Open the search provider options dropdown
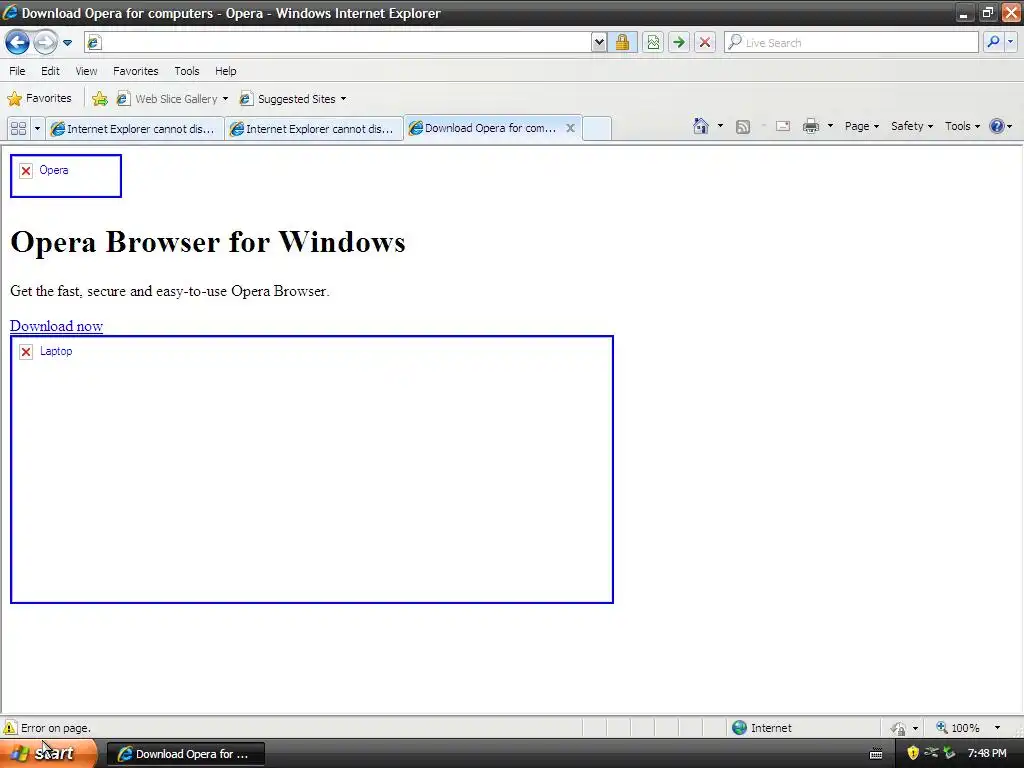 [x=1010, y=42]
